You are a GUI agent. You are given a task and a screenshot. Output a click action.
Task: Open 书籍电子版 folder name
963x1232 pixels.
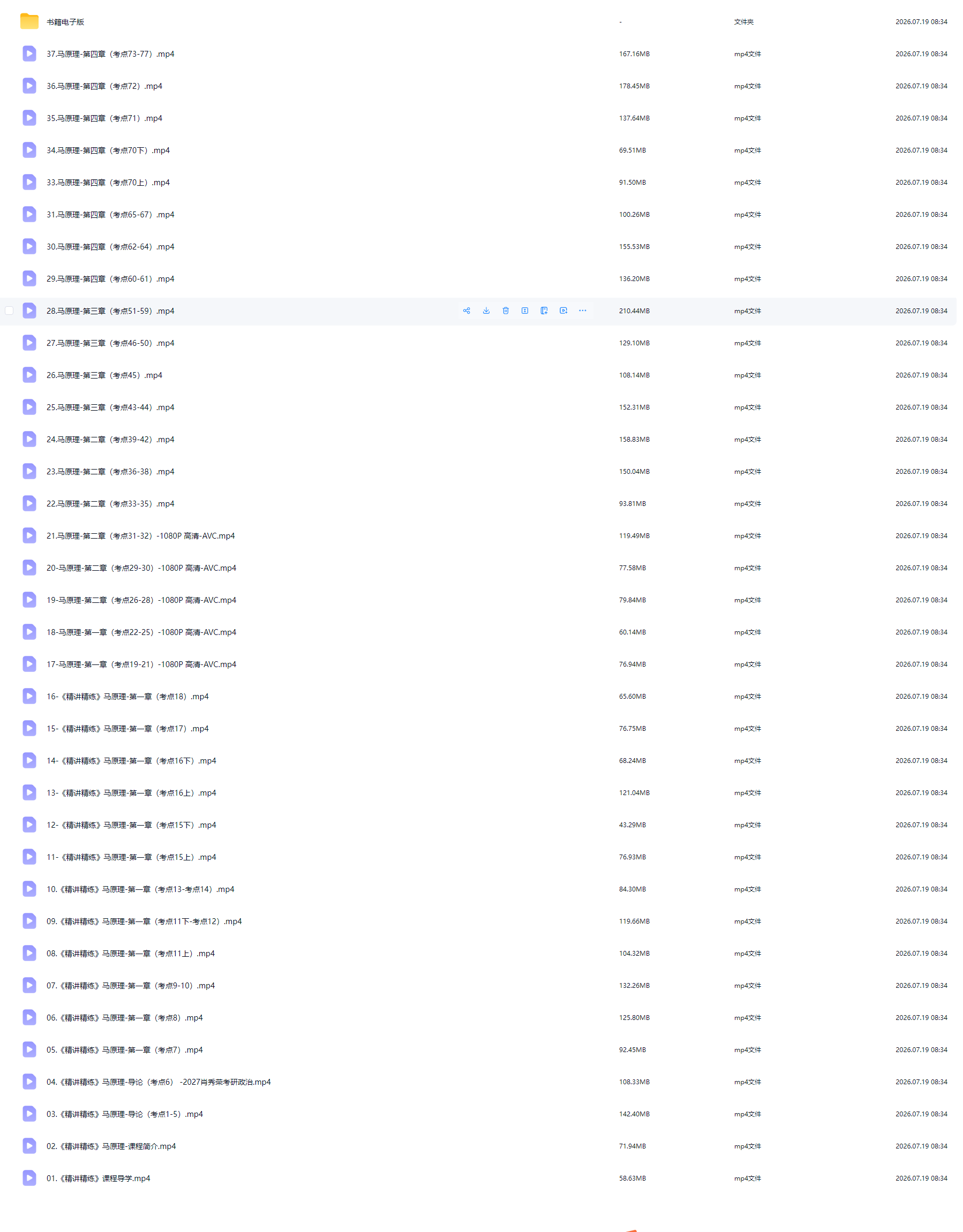pos(65,22)
